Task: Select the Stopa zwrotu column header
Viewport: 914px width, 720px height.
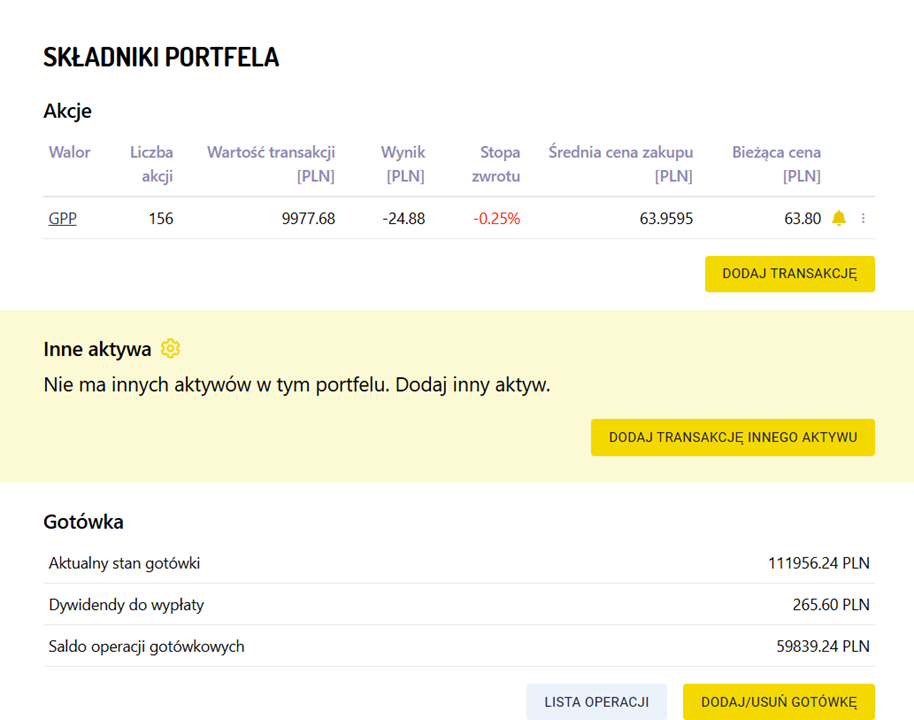Action: (x=498, y=164)
